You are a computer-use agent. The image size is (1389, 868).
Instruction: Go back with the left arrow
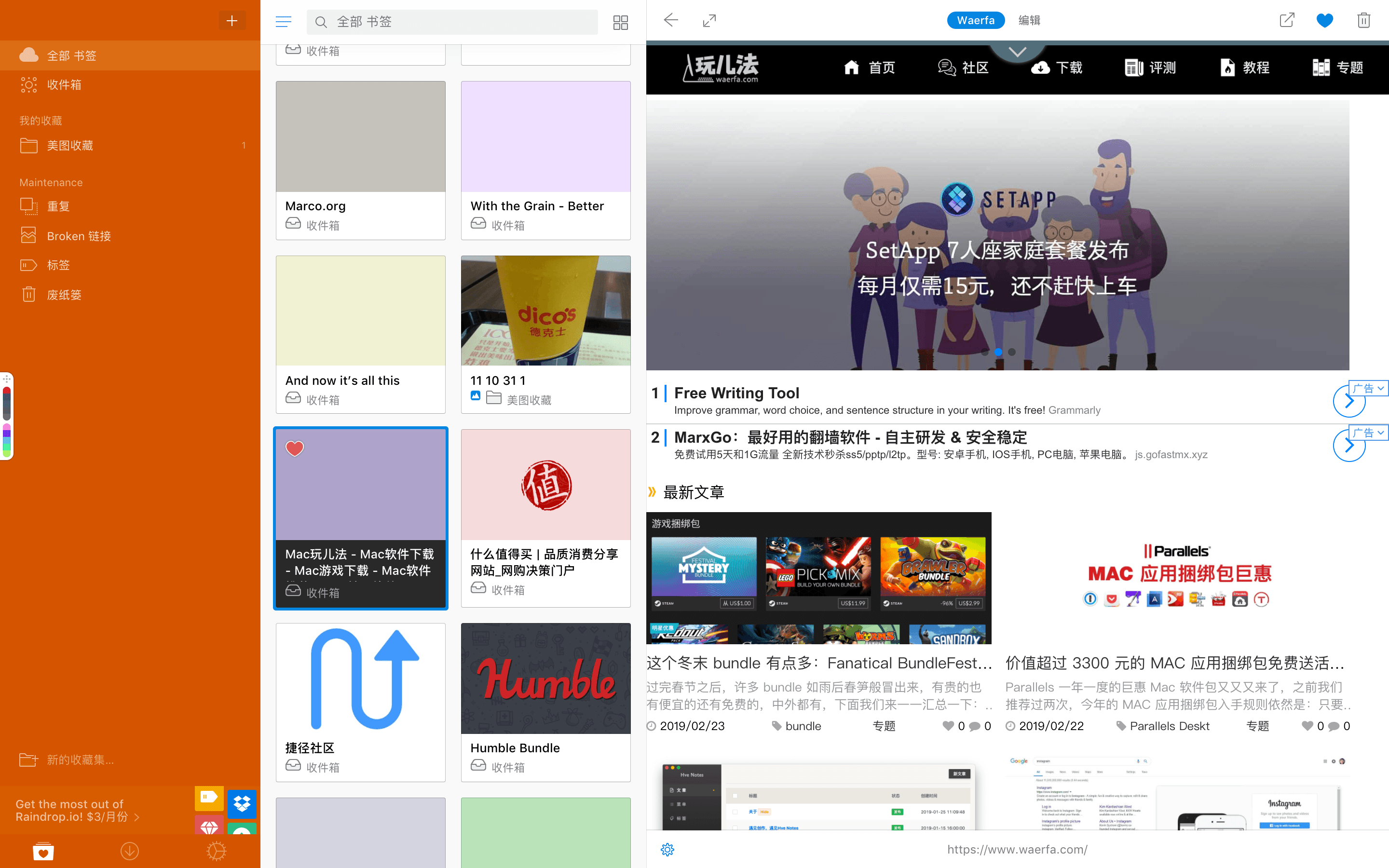click(671, 21)
